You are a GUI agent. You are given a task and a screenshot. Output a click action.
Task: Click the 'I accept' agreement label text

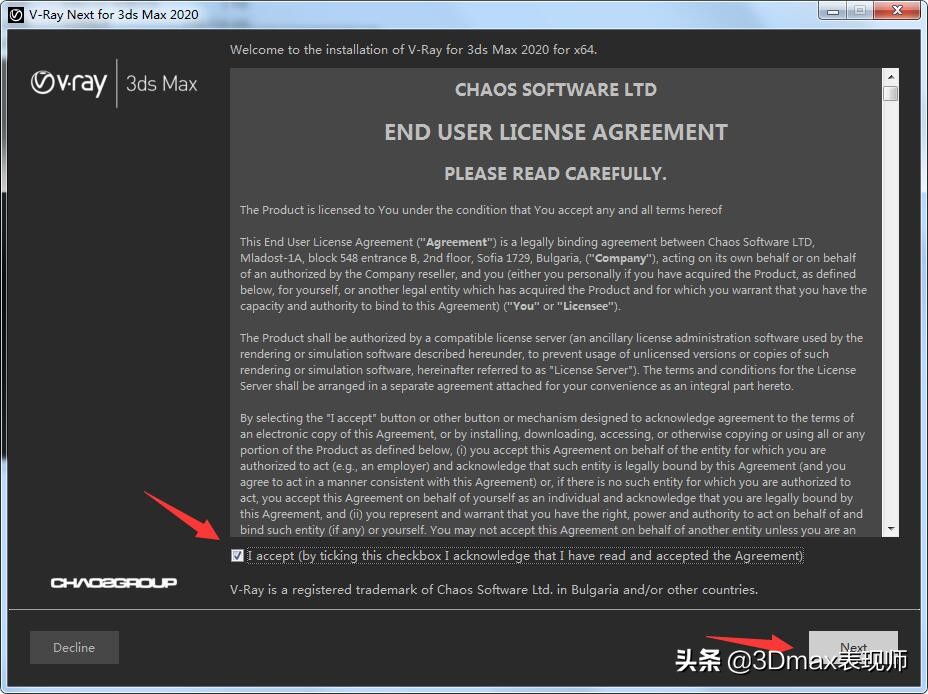(525, 556)
